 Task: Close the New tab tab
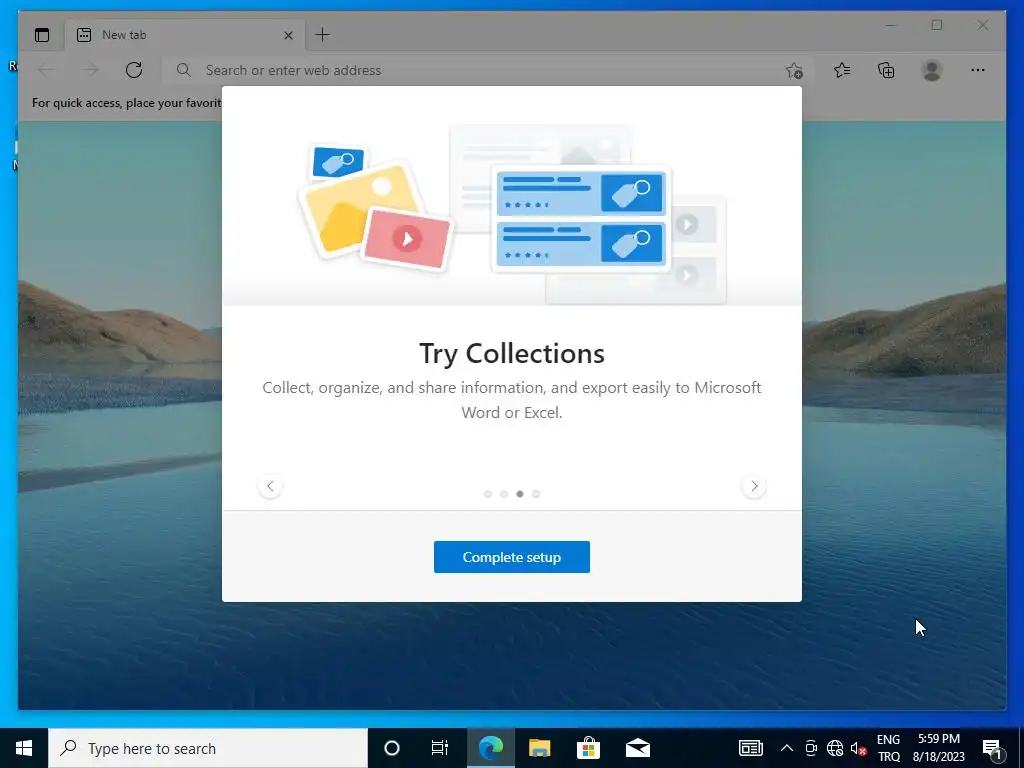(288, 35)
